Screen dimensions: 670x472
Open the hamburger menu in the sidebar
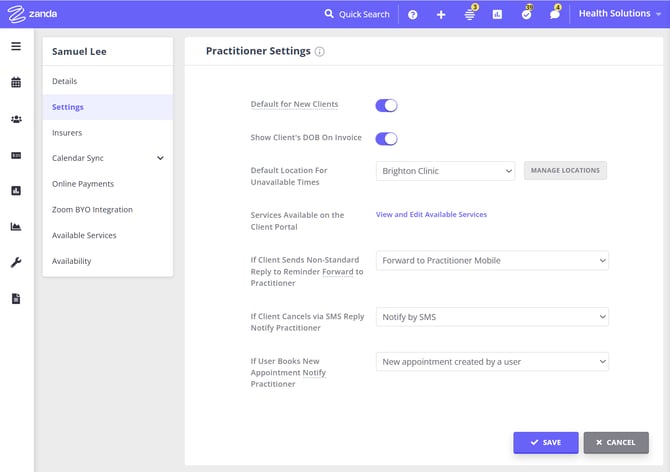click(x=16, y=46)
